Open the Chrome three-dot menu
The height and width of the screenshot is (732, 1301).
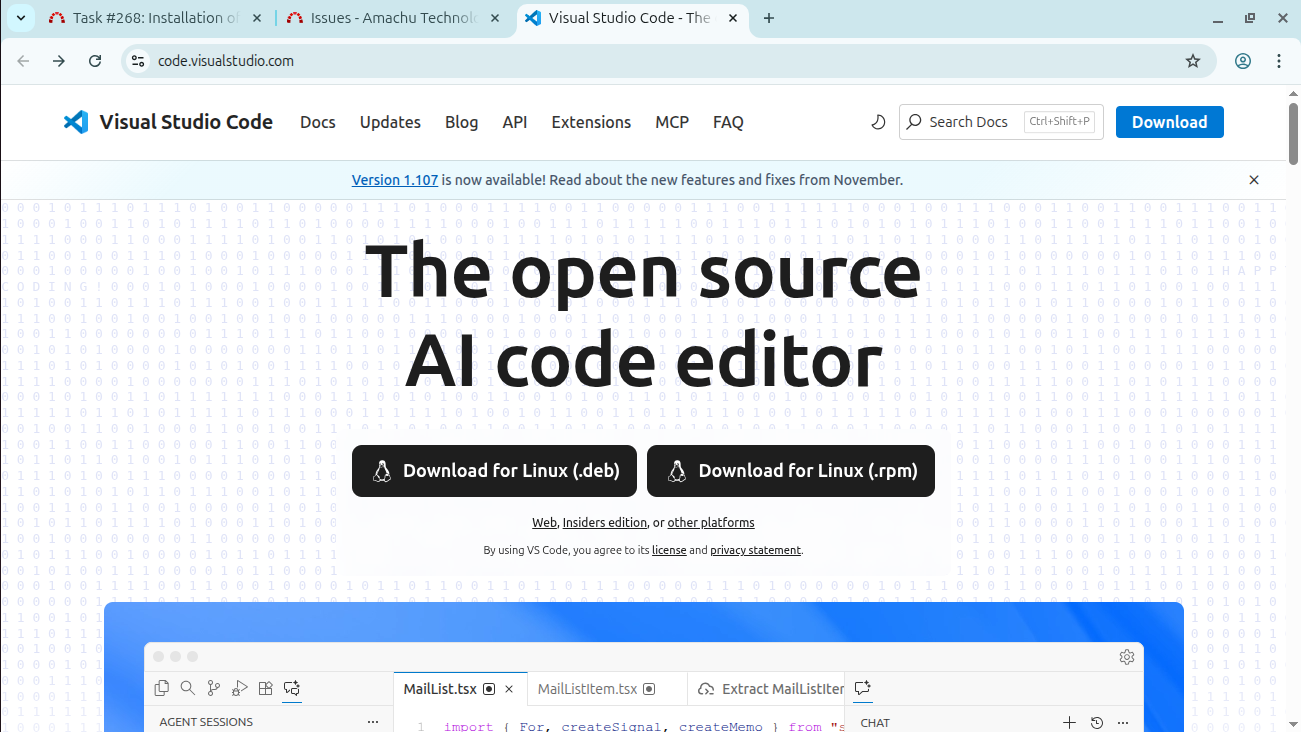click(x=1279, y=61)
